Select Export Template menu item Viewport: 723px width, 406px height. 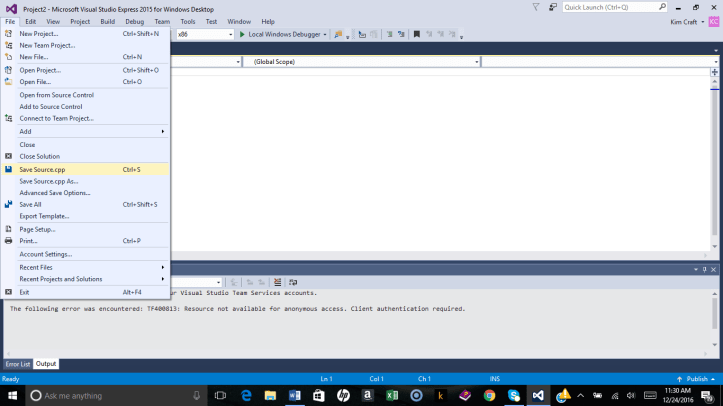85,216
